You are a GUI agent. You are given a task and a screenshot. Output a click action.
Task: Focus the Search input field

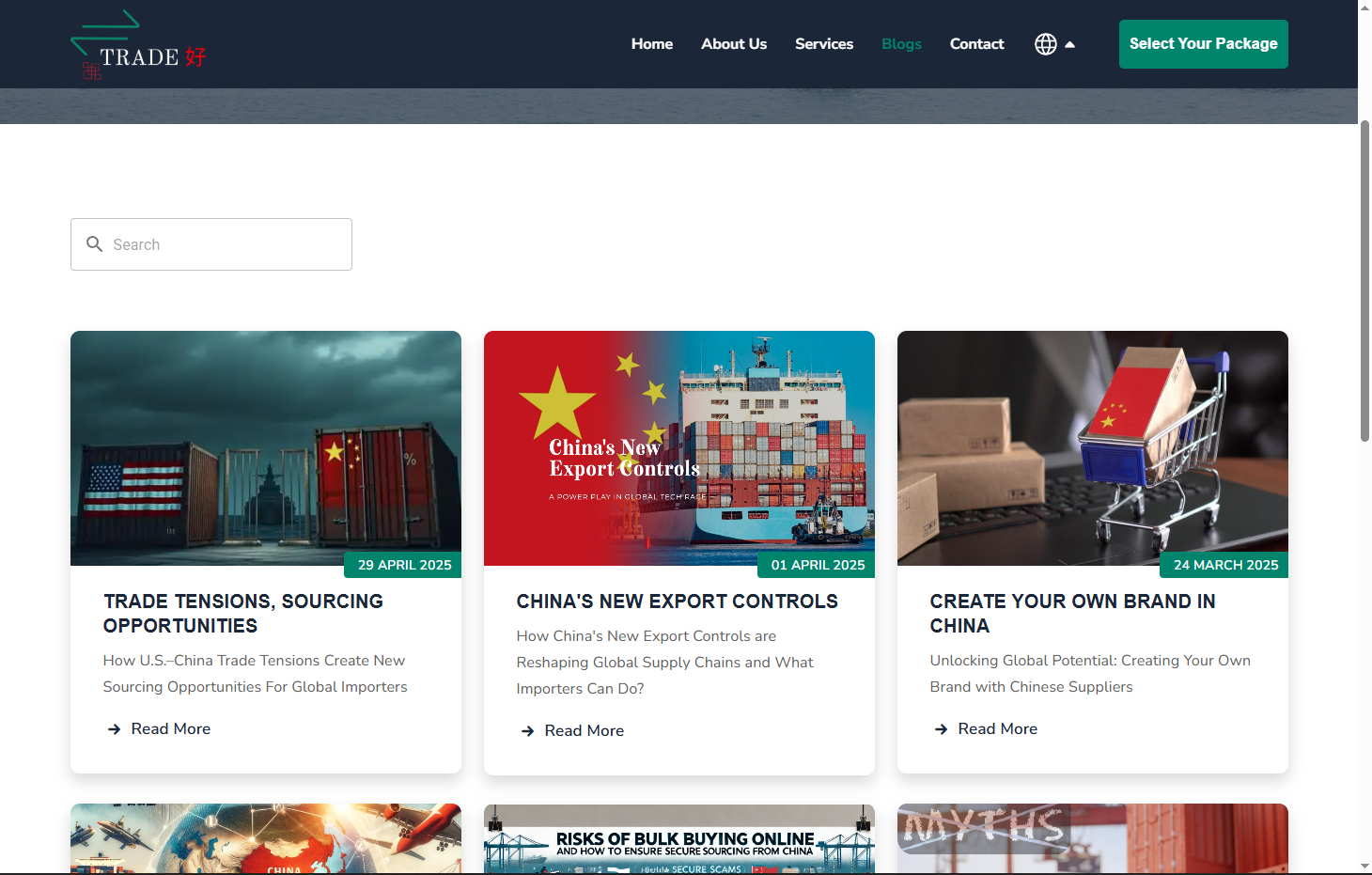[x=211, y=244]
